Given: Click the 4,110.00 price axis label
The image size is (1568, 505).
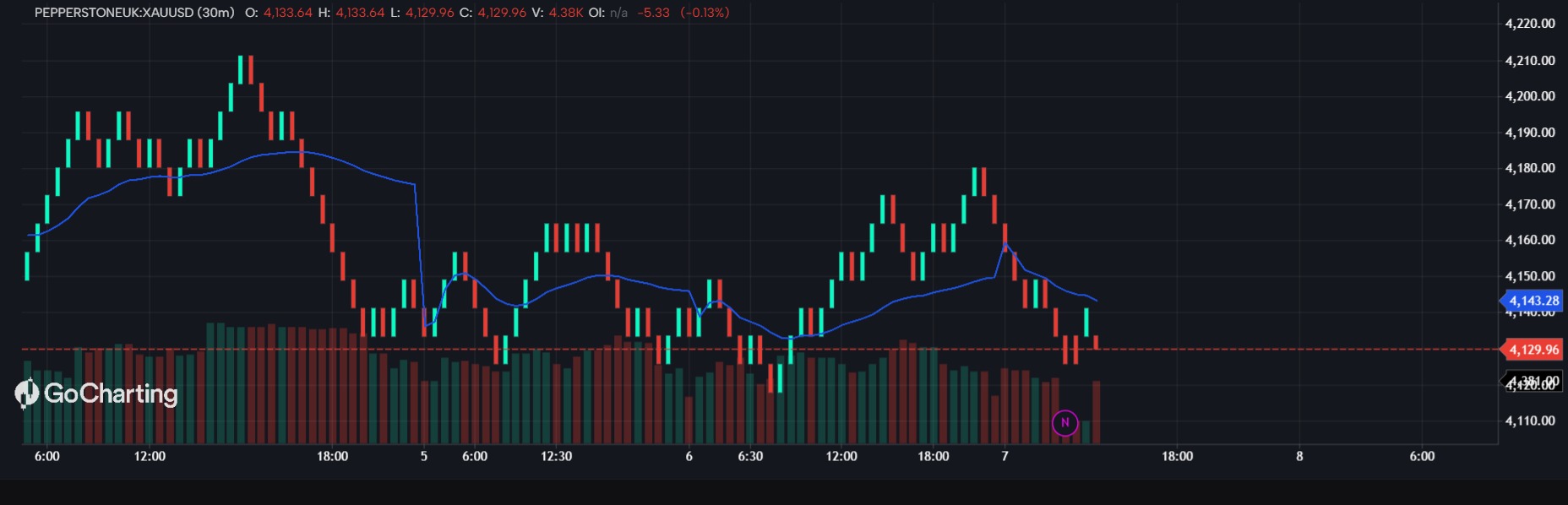Looking at the screenshot, I should coord(1530,421).
